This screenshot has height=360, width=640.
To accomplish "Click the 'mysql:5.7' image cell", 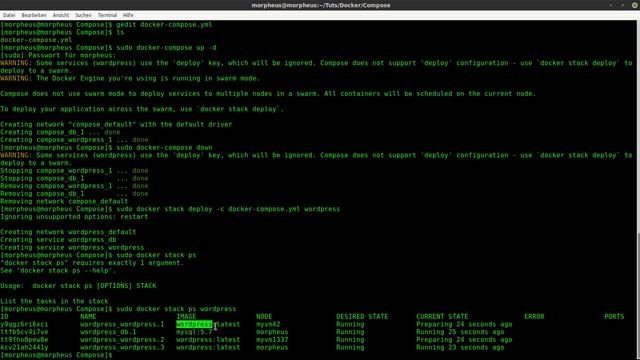I will click(x=194, y=332).
